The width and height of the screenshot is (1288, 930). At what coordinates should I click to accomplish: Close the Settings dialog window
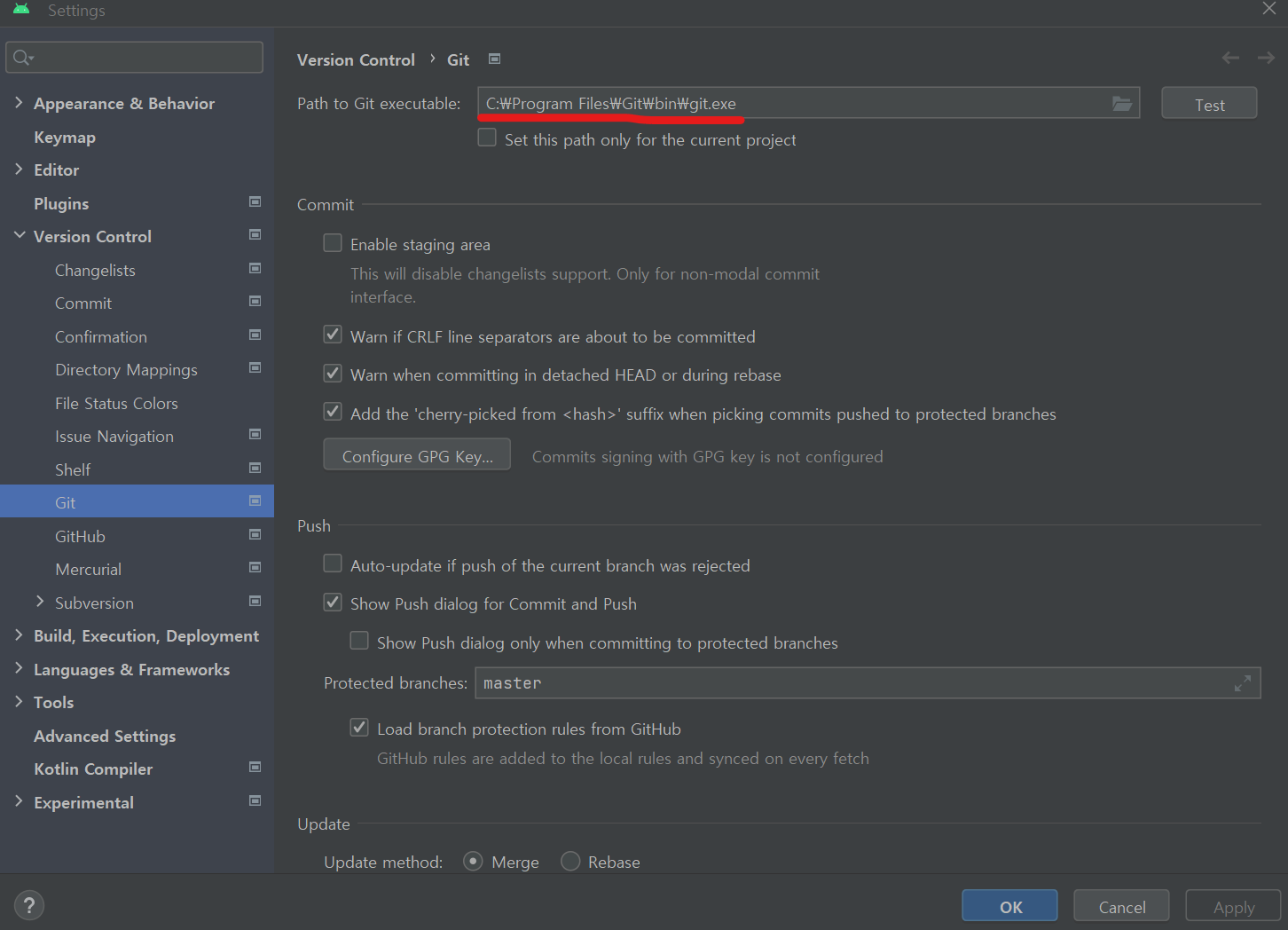(1269, 9)
